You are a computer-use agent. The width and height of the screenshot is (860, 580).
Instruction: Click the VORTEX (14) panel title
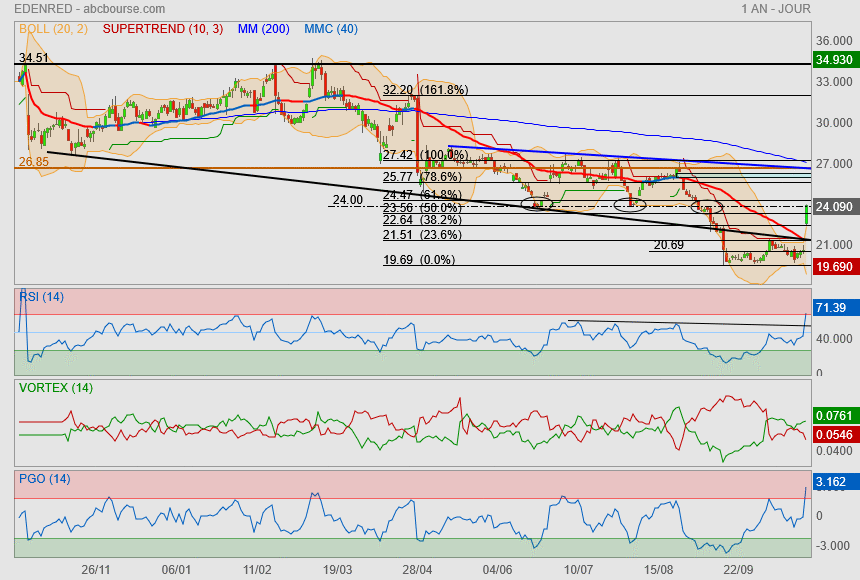coord(55,387)
